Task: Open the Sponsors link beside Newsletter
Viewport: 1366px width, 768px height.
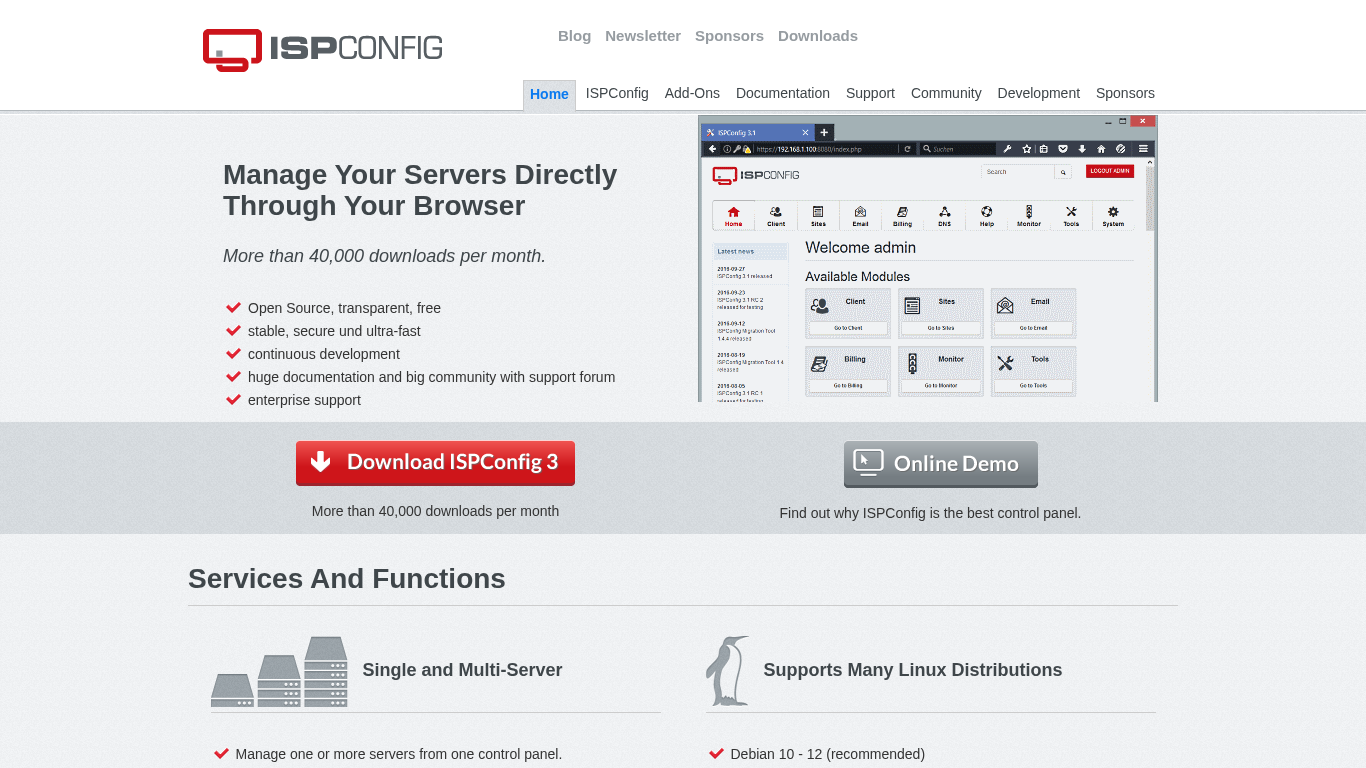Action: pos(729,36)
